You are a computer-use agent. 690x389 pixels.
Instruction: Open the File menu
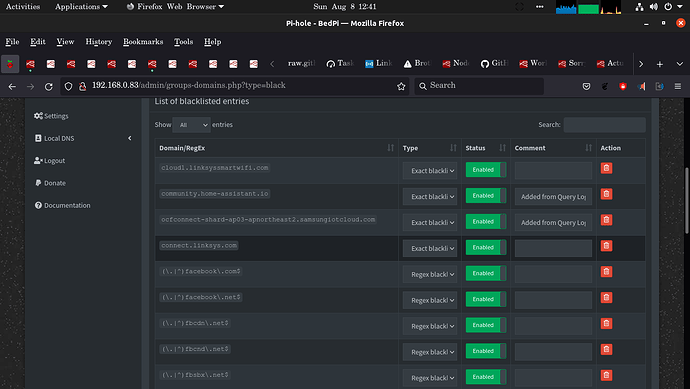(12, 42)
